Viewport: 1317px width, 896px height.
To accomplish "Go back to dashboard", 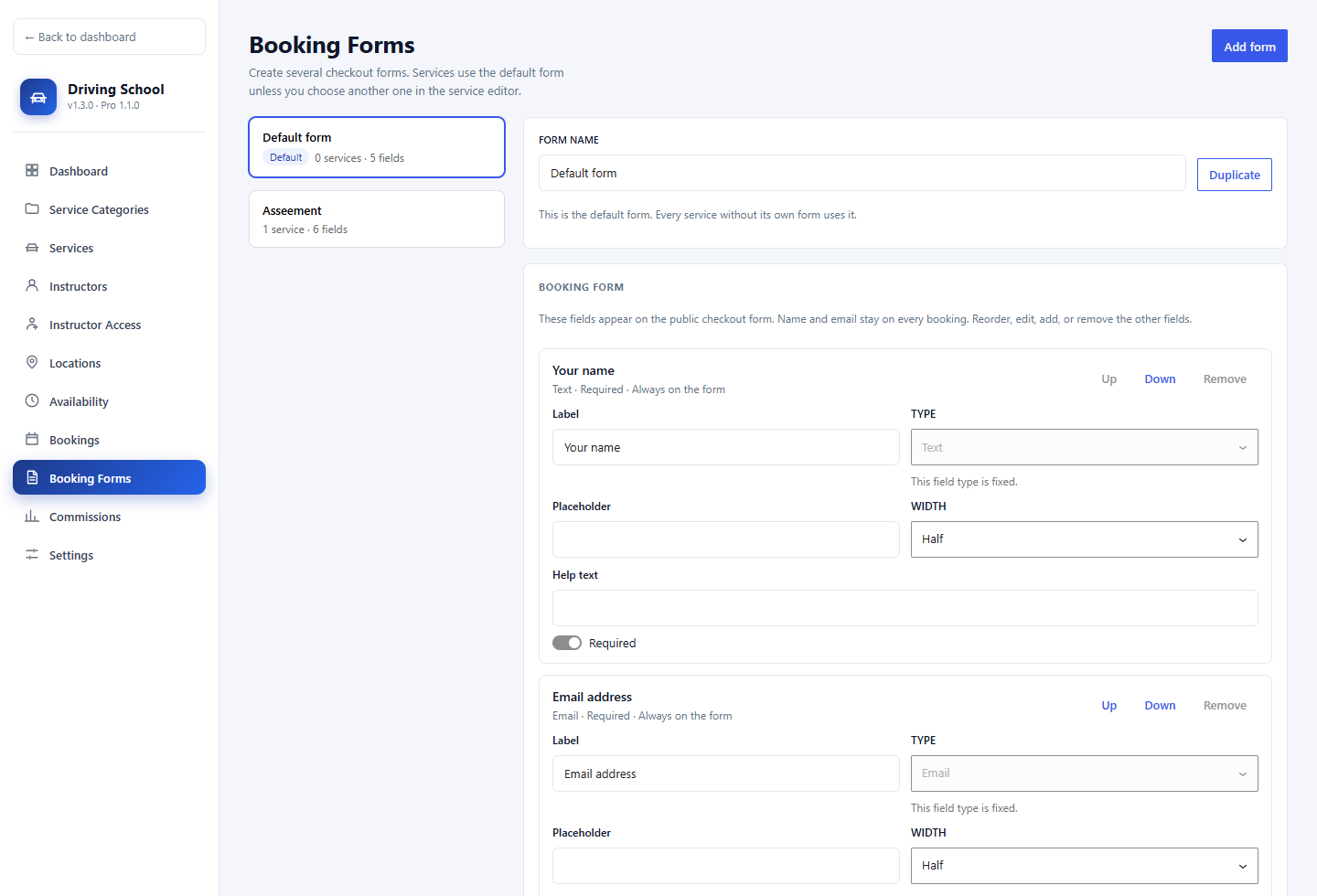I will tap(109, 37).
